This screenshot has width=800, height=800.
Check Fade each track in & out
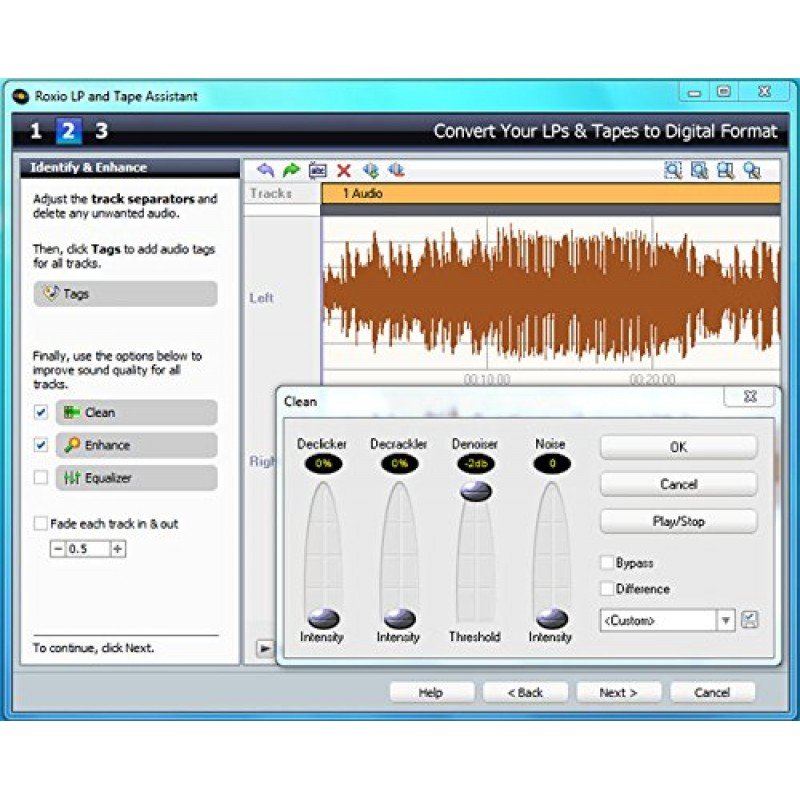[x=40, y=523]
